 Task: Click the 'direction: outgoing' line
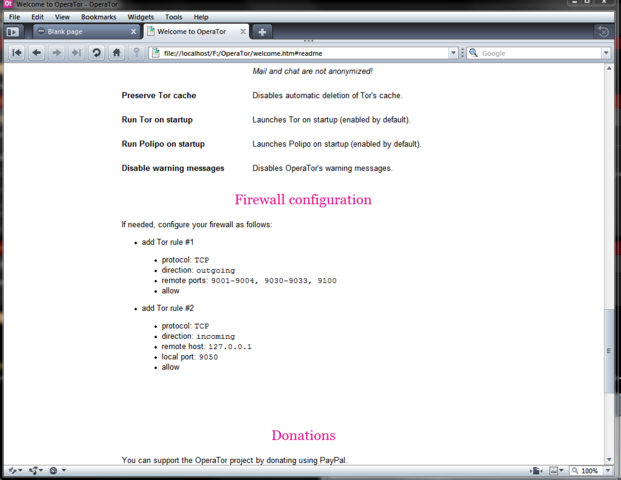tap(198, 270)
